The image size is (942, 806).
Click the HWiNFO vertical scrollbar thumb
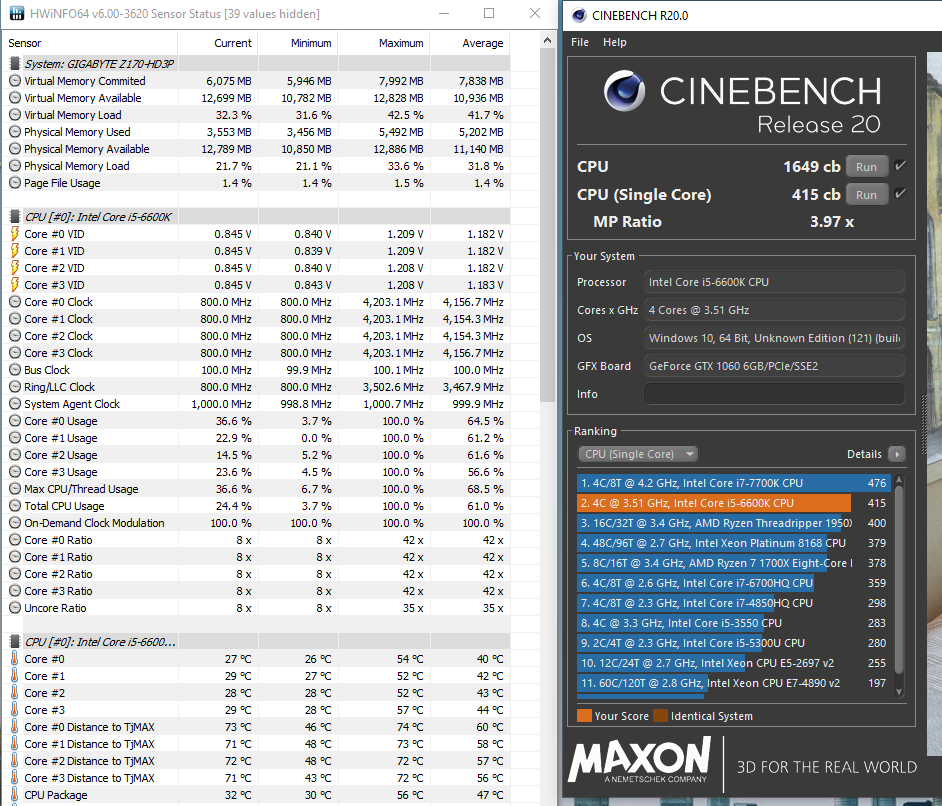[547, 225]
